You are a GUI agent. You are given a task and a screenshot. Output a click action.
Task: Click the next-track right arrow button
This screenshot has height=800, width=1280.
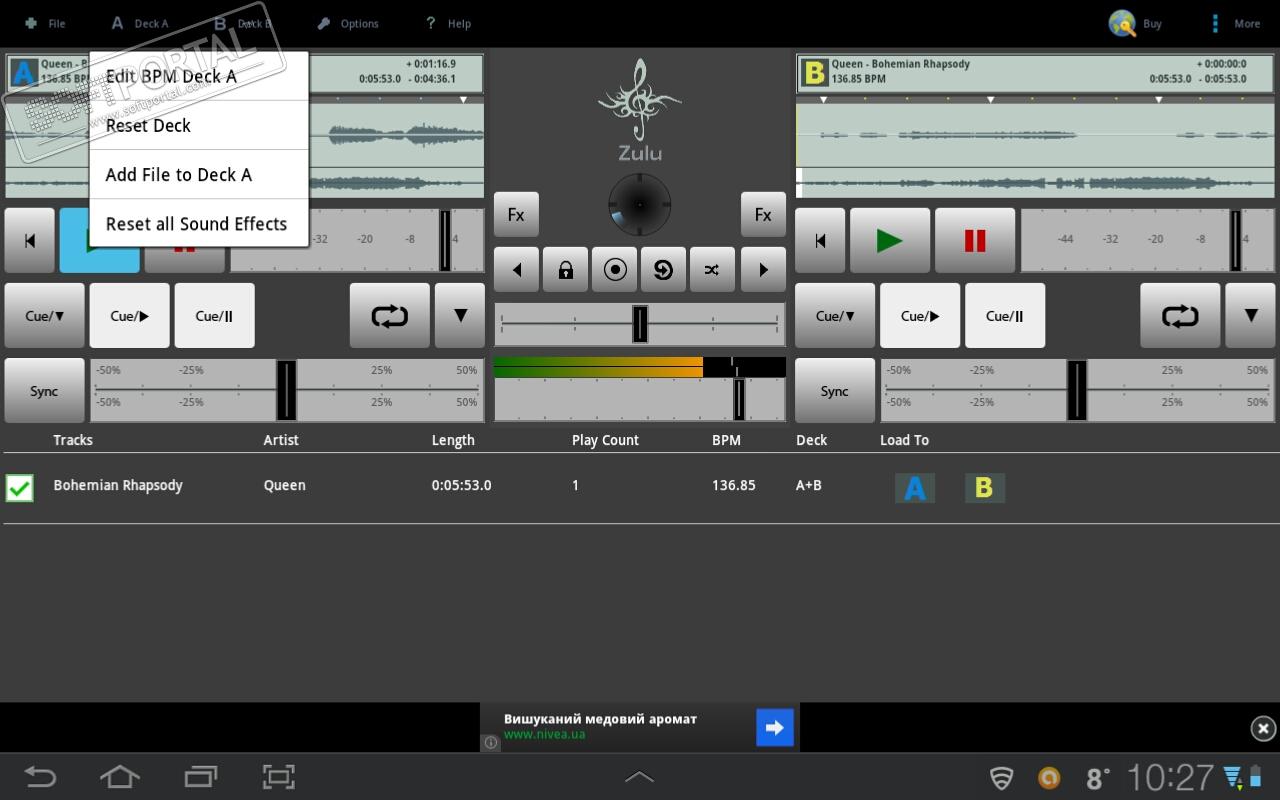coord(763,270)
